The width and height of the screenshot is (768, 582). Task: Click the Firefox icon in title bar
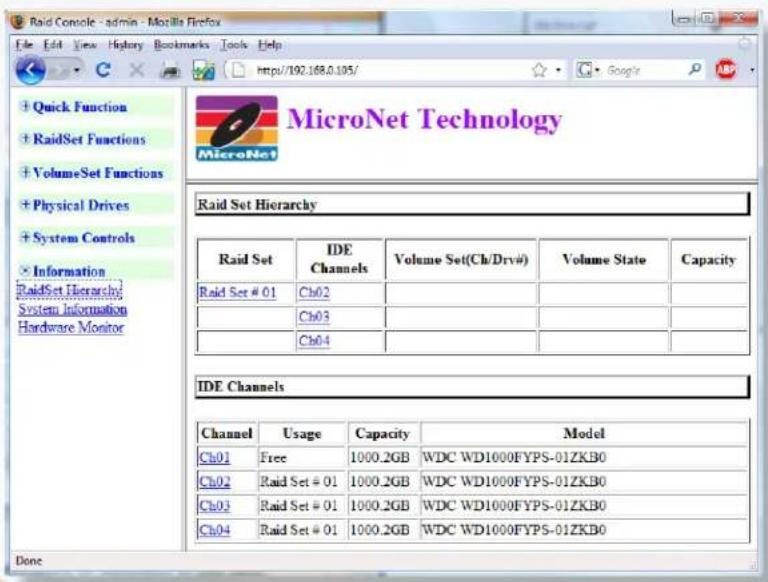18,22
